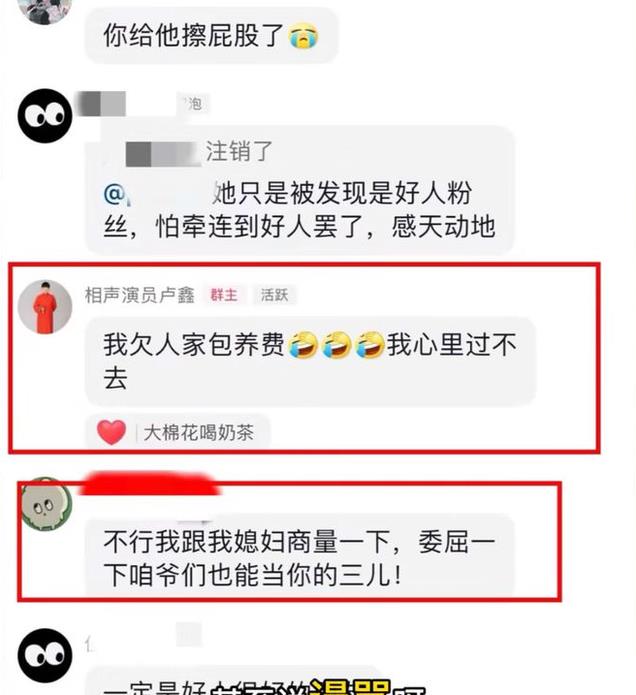Tap the bottom black googly-eyes avatar

click(x=45, y=656)
